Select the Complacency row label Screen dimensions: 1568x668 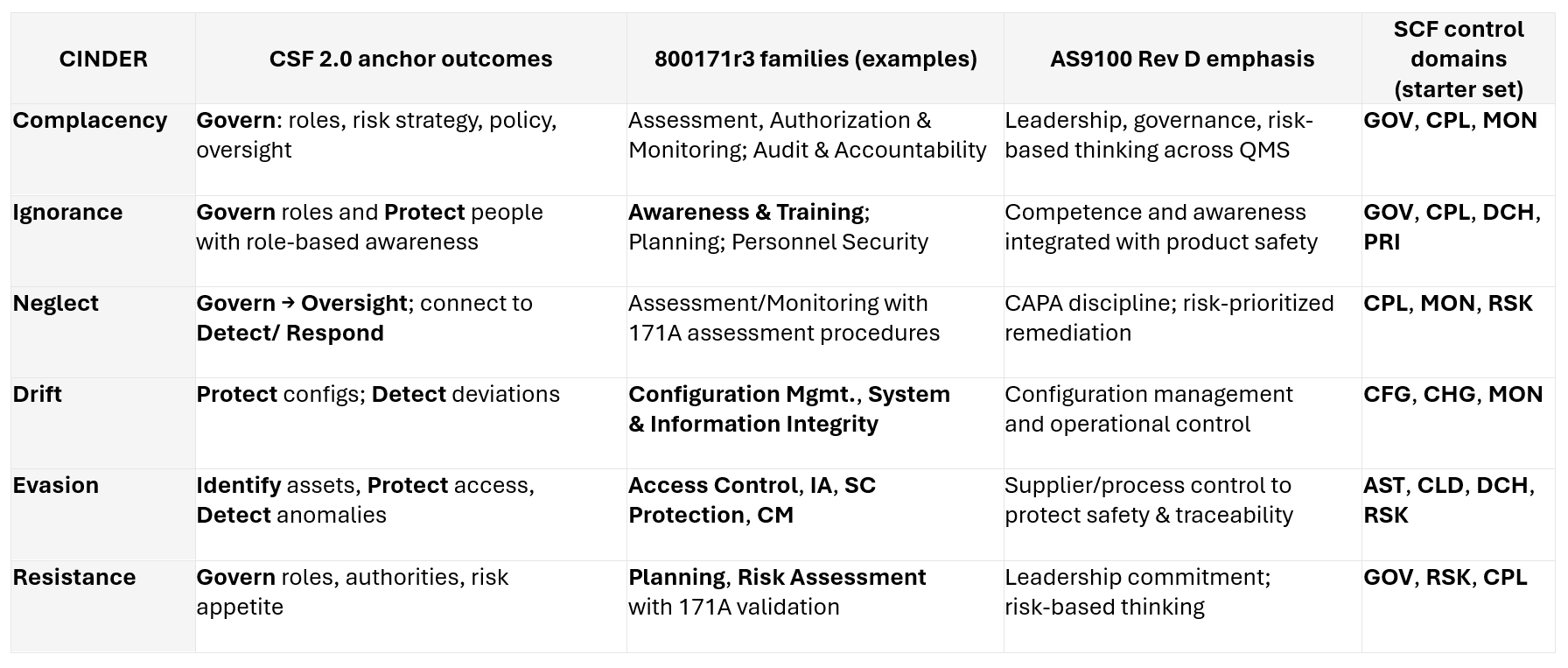(90, 120)
